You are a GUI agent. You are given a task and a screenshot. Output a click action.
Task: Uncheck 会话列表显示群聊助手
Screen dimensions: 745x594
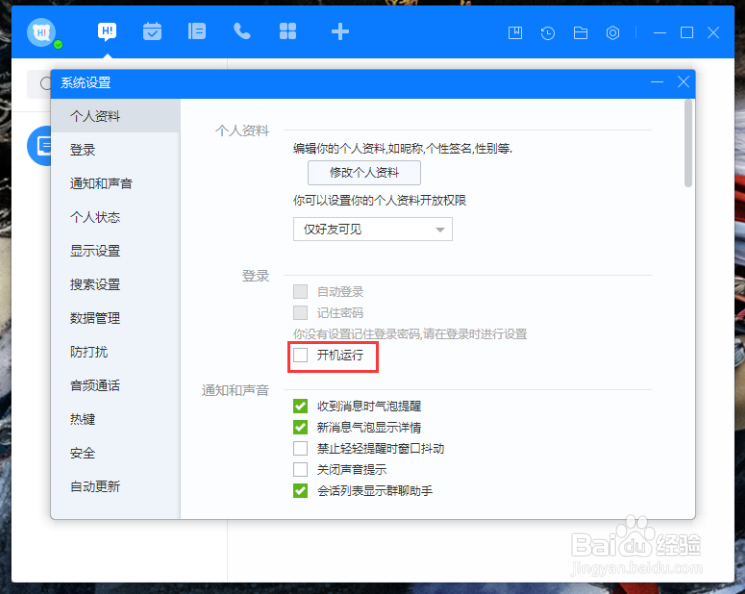pos(300,490)
